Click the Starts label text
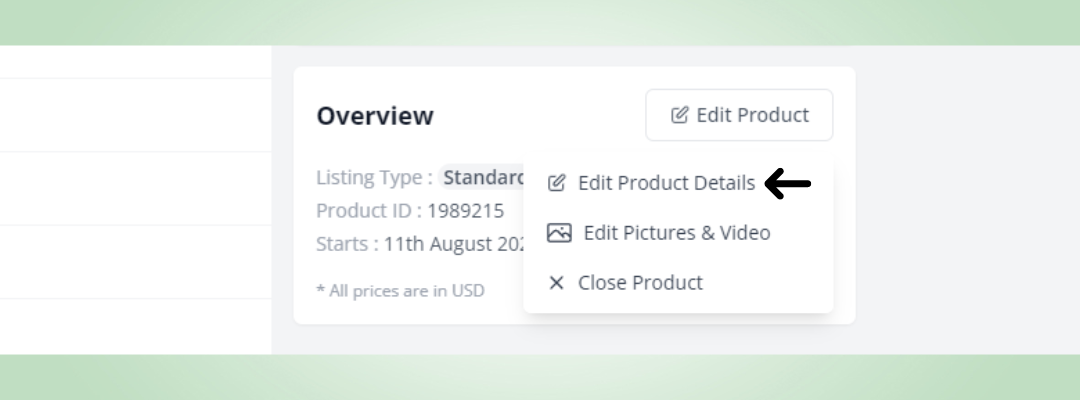 [x=347, y=244]
